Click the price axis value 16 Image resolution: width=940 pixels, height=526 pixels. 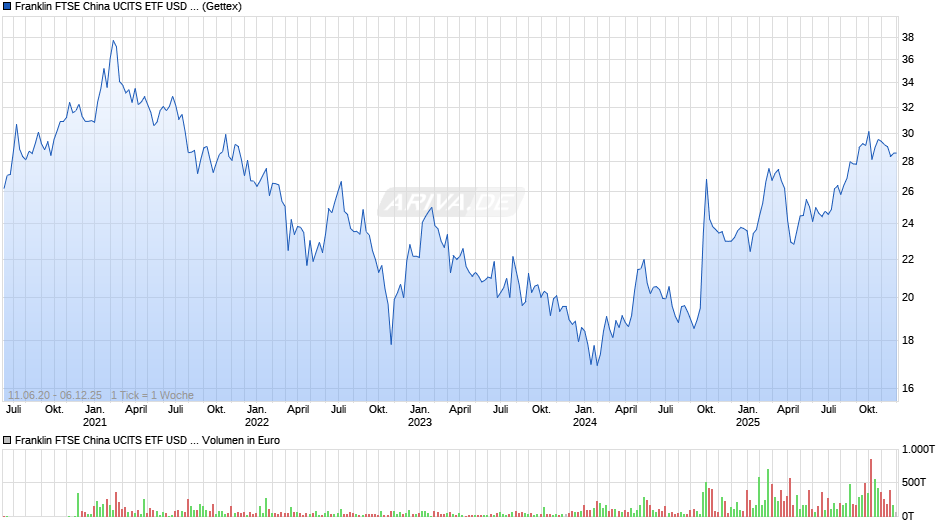(x=908, y=389)
